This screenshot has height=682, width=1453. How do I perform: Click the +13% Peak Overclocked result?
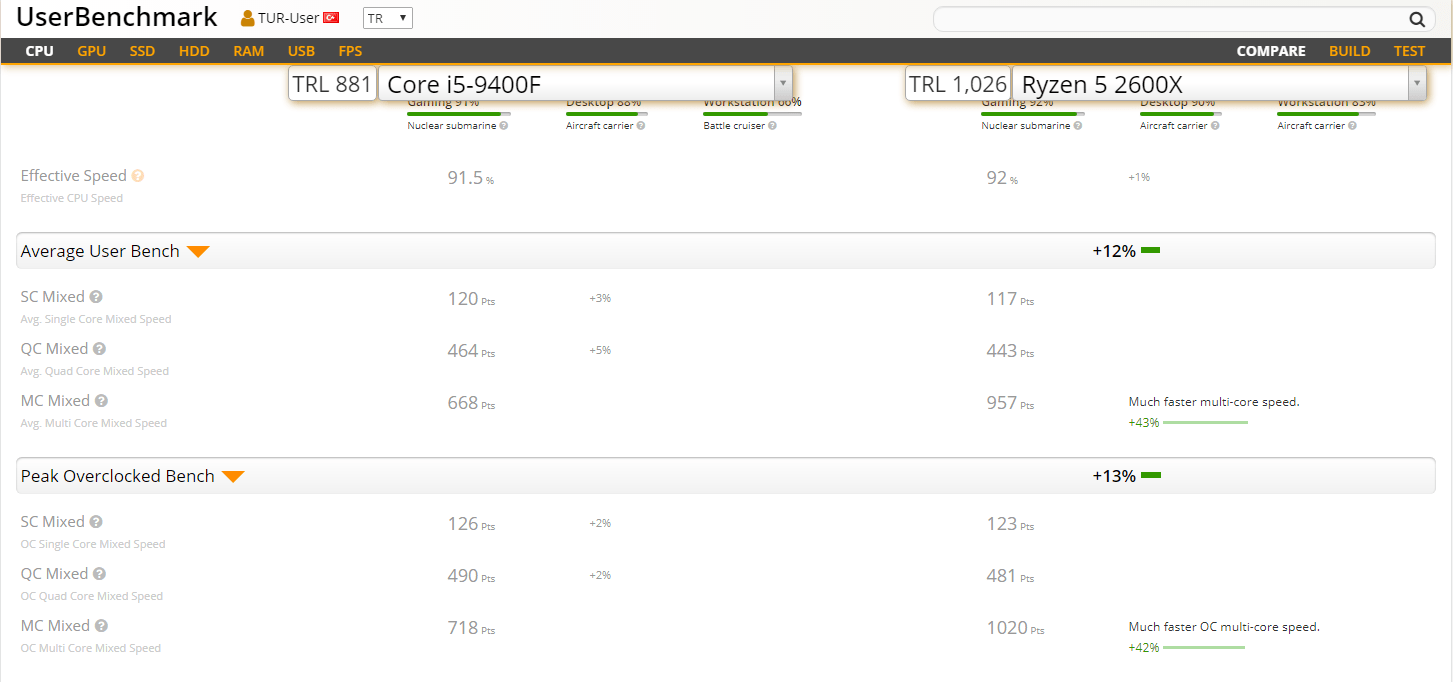(x=1126, y=476)
